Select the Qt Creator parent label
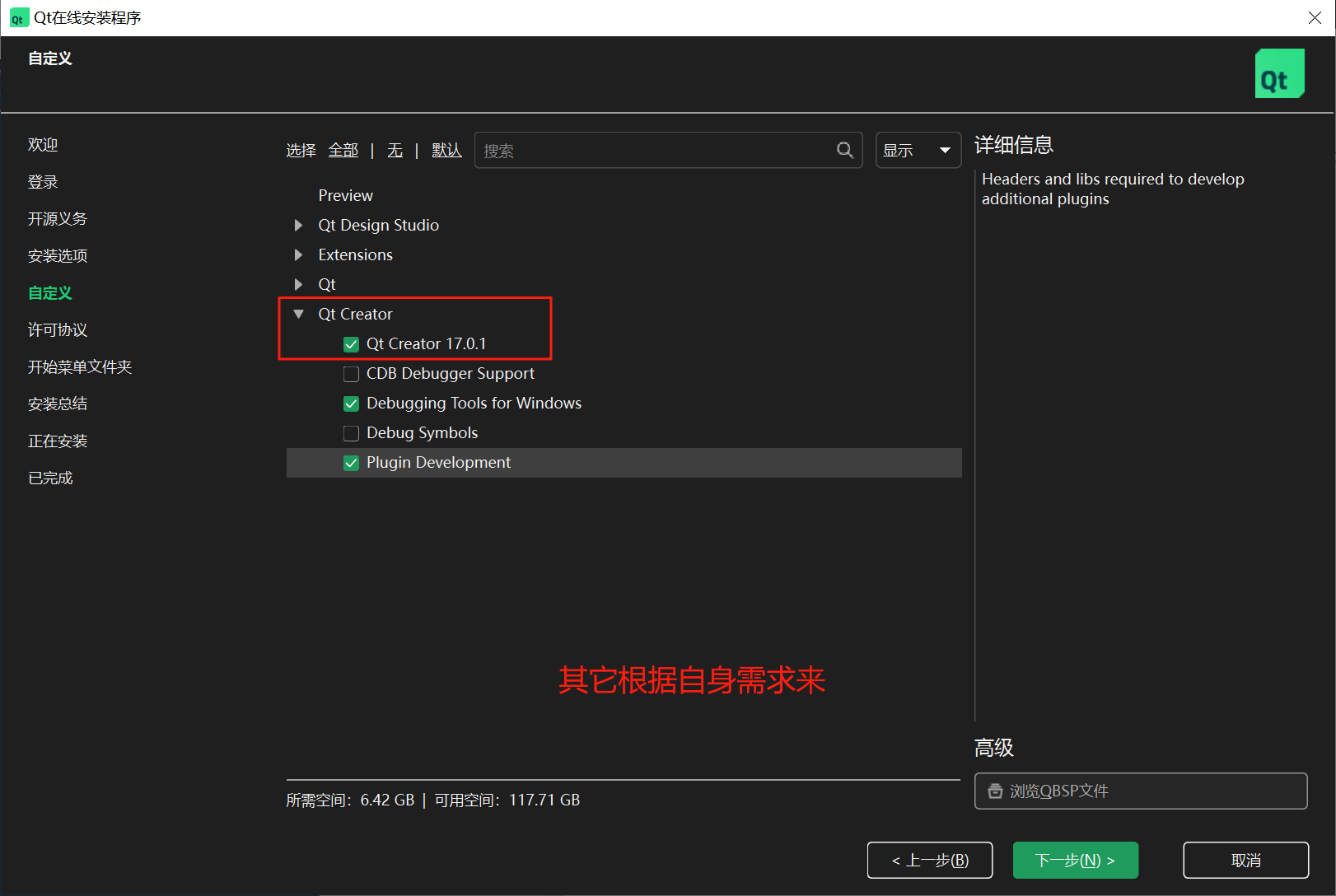The image size is (1336, 896). [x=355, y=314]
